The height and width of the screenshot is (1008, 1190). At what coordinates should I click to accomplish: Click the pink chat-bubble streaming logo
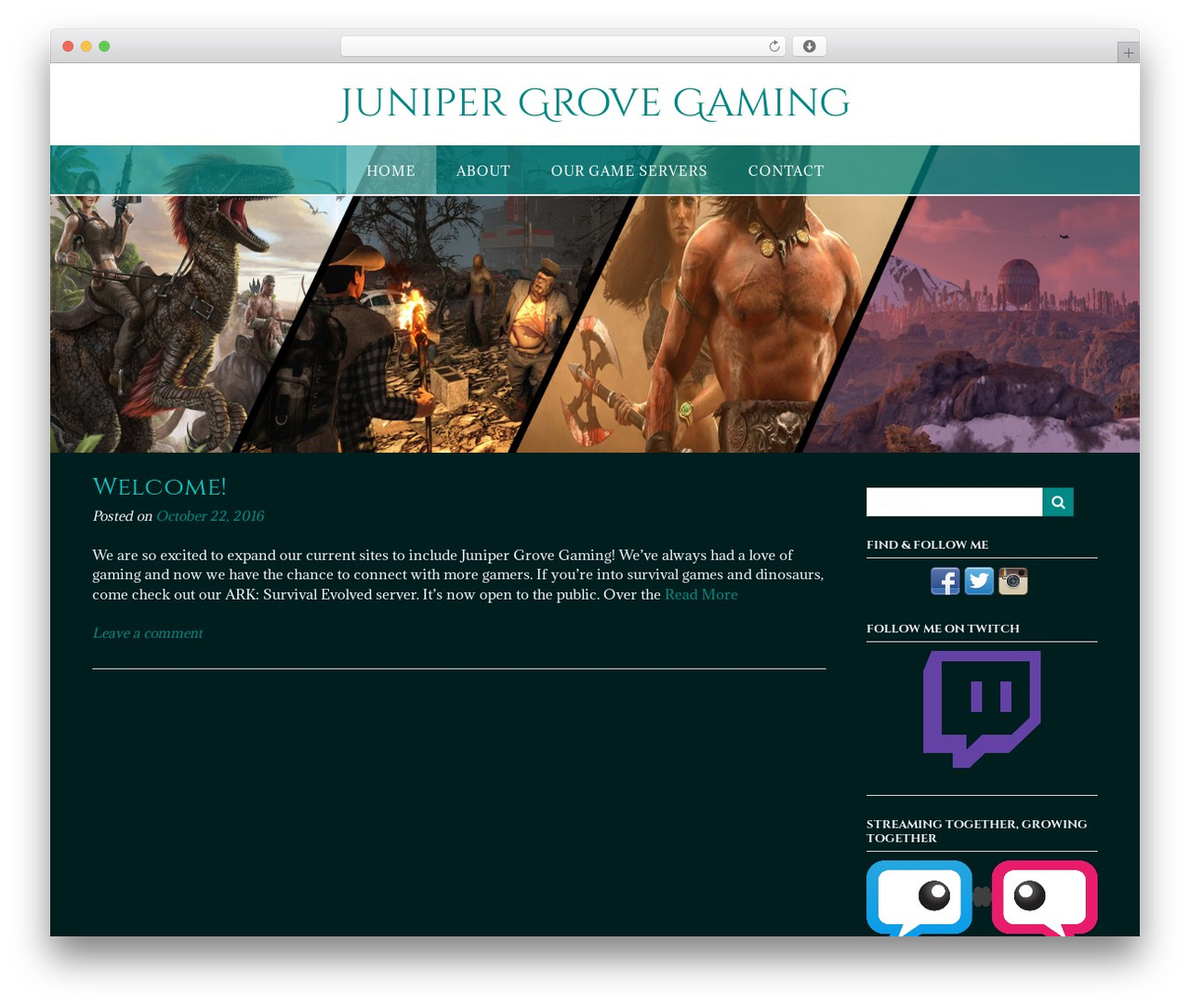pos(1045,898)
